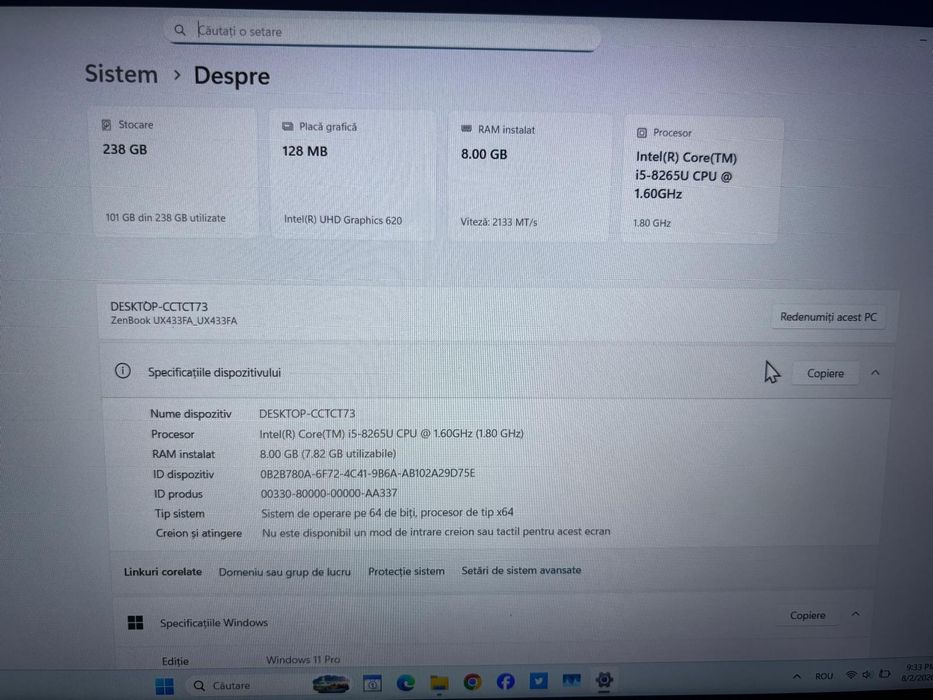Open volume control in system tray

click(867, 674)
